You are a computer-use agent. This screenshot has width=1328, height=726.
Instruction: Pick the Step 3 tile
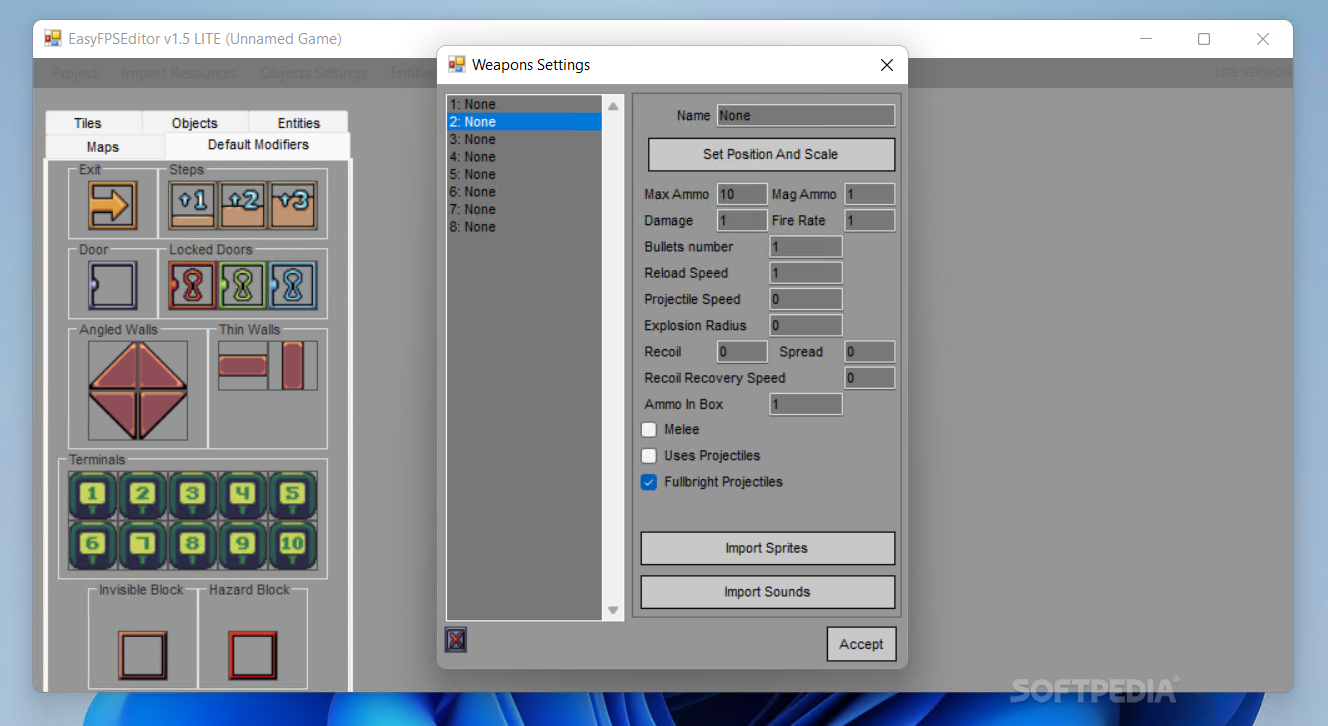(293, 205)
